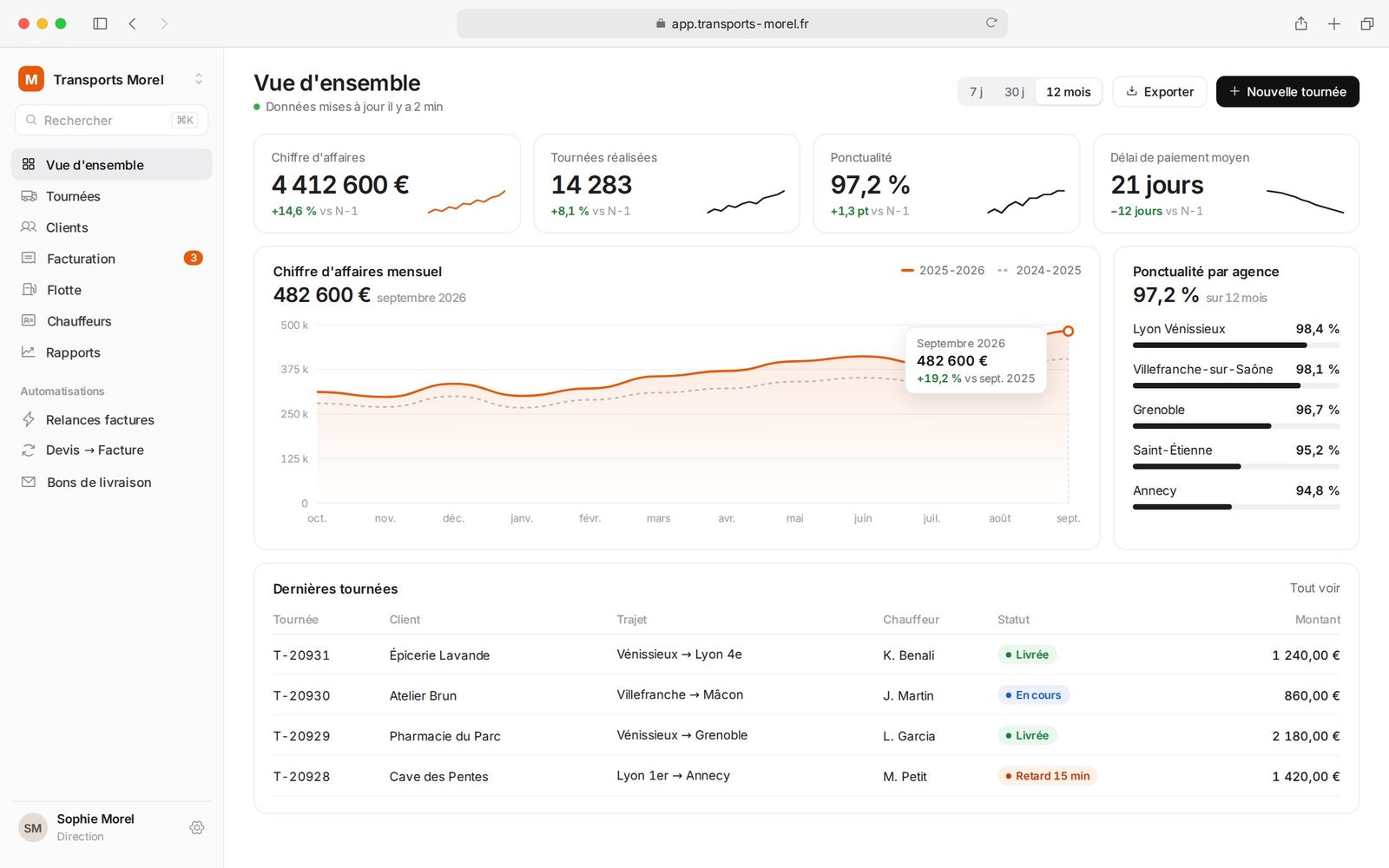Click the app.transports-morel.fr address bar
Viewport: 1389px width, 868px height.
pos(732,23)
